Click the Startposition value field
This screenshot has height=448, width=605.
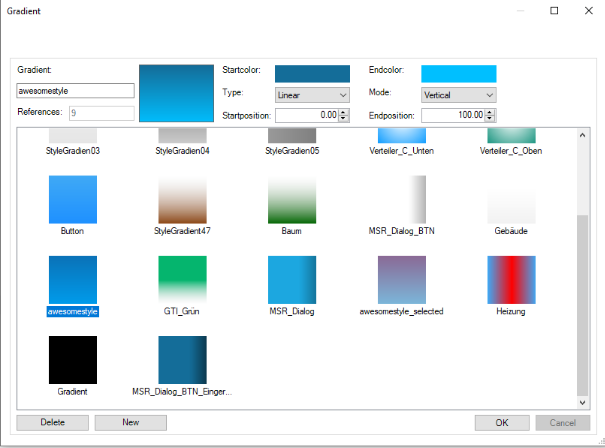pyautogui.click(x=307, y=115)
